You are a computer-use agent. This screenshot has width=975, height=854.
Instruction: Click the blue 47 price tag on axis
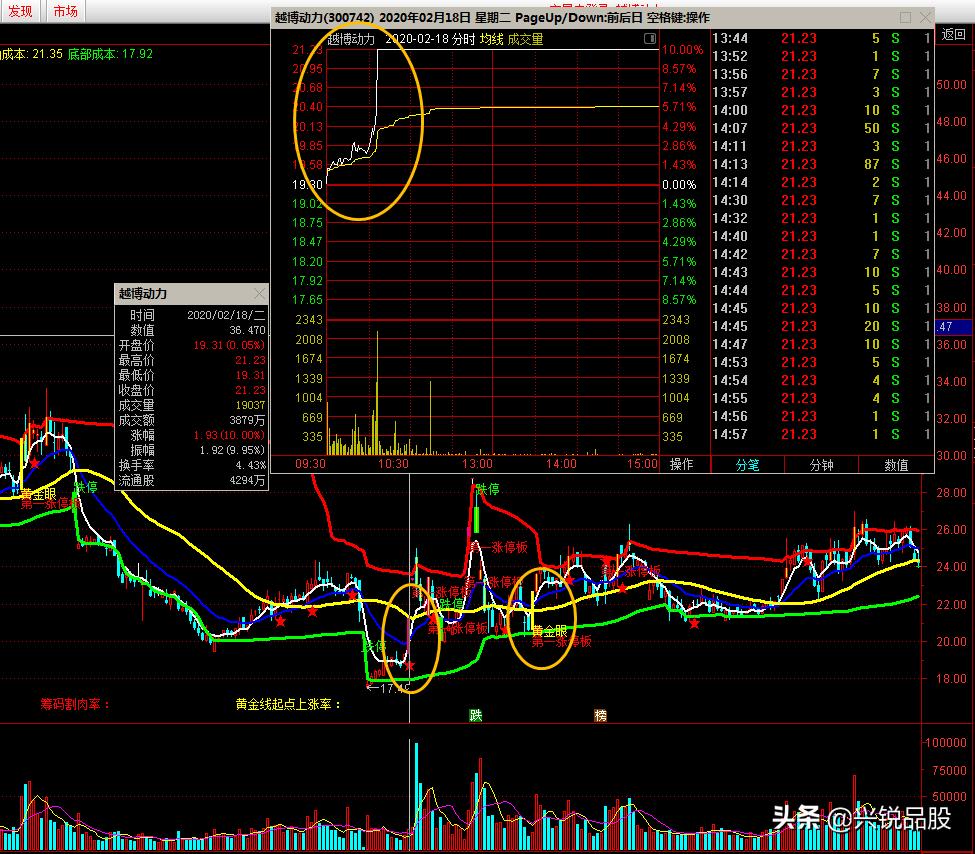(x=946, y=327)
